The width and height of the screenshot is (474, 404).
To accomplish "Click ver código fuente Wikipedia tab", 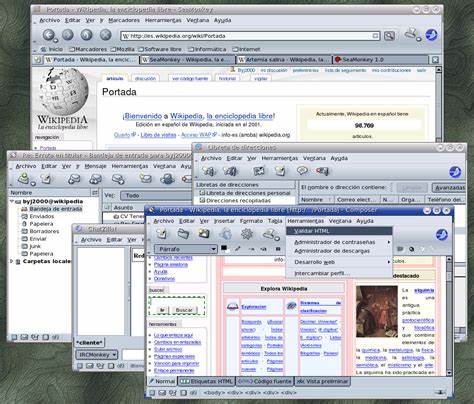I will coord(190,79).
